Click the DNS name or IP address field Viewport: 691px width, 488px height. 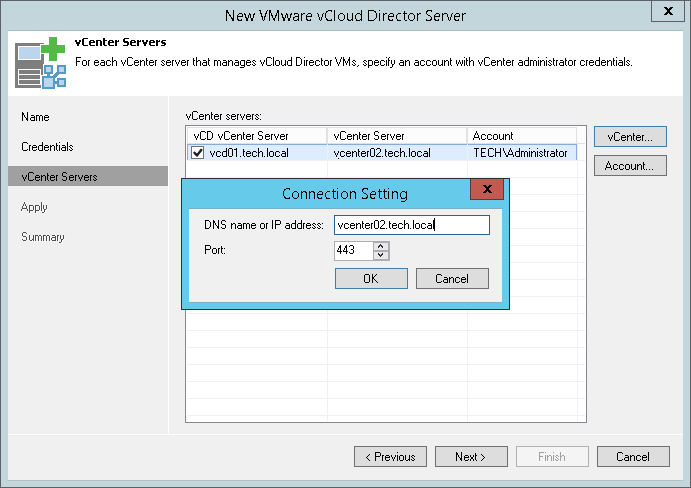point(412,225)
